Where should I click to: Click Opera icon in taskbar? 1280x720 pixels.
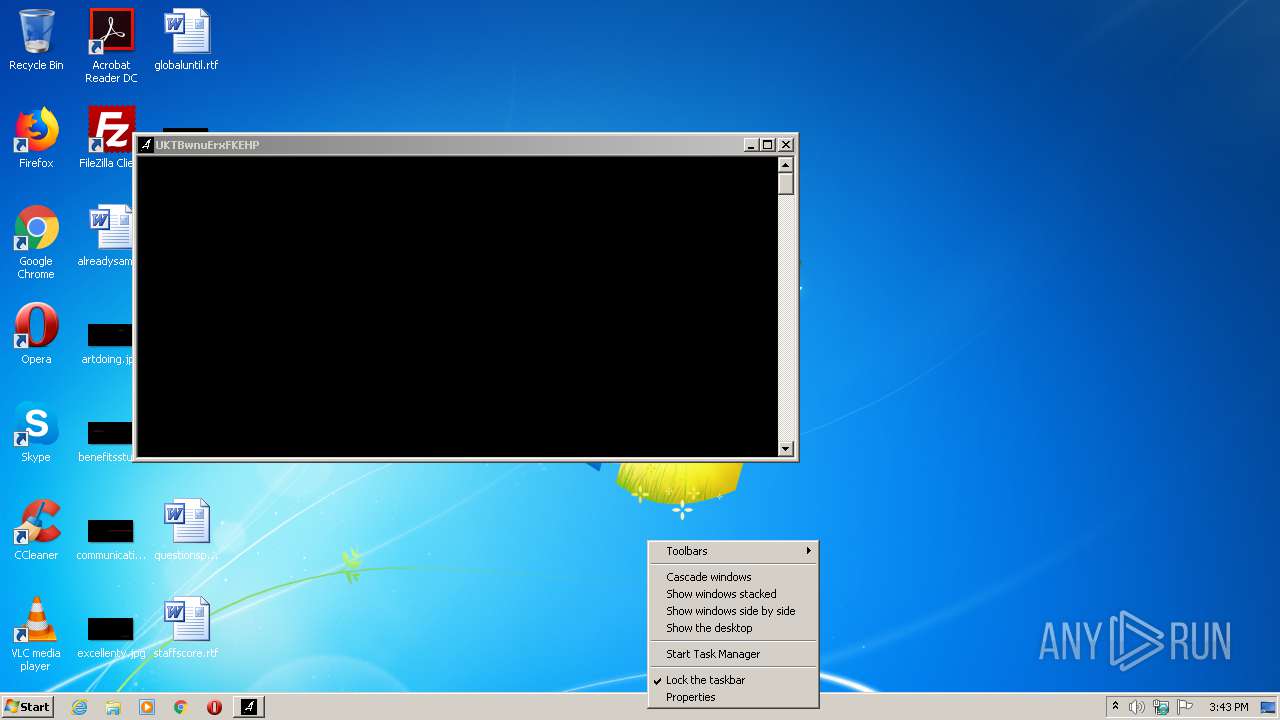coord(214,707)
